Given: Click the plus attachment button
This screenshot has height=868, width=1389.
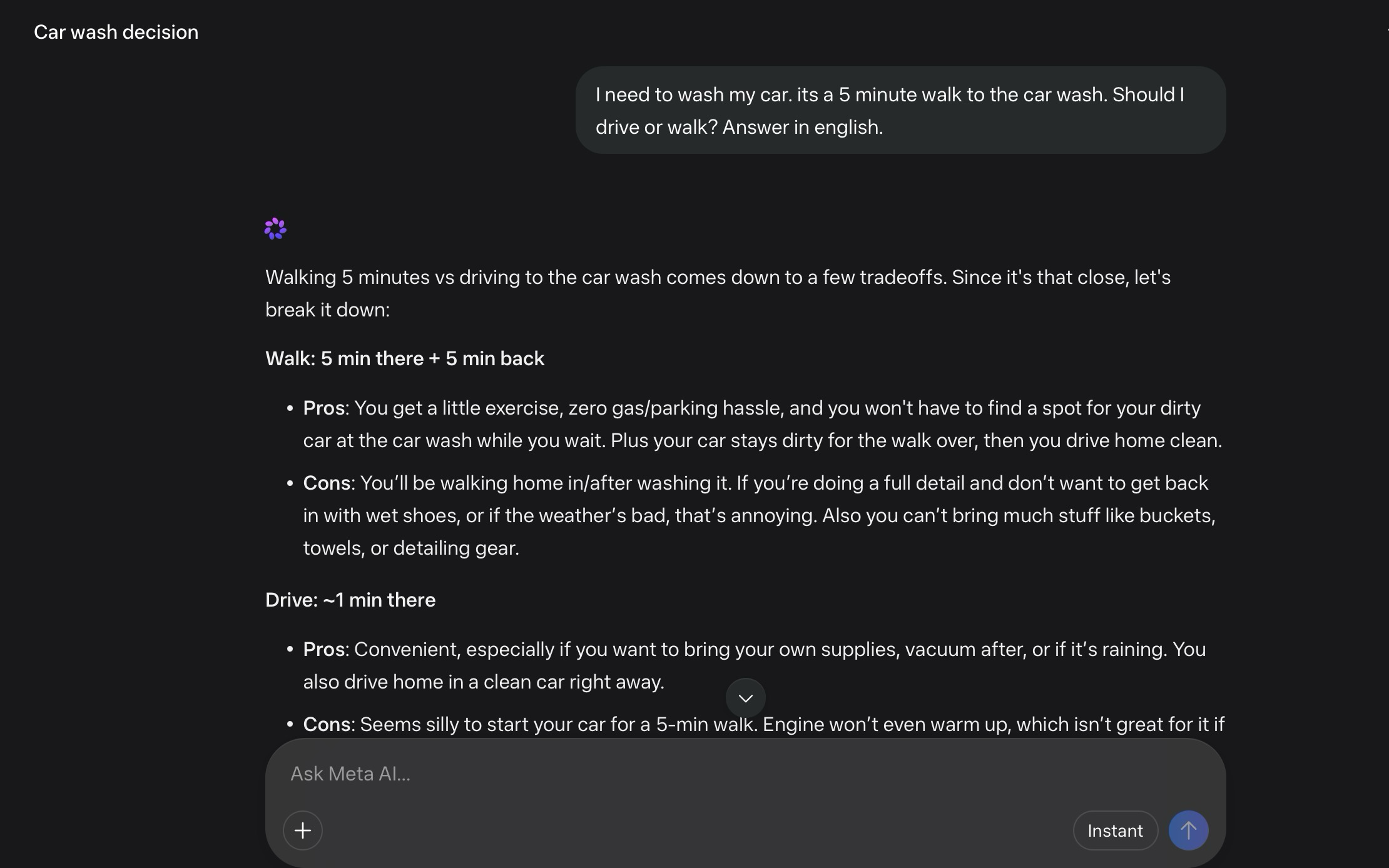Looking at the screenshot, I should [x=303, y=830].
